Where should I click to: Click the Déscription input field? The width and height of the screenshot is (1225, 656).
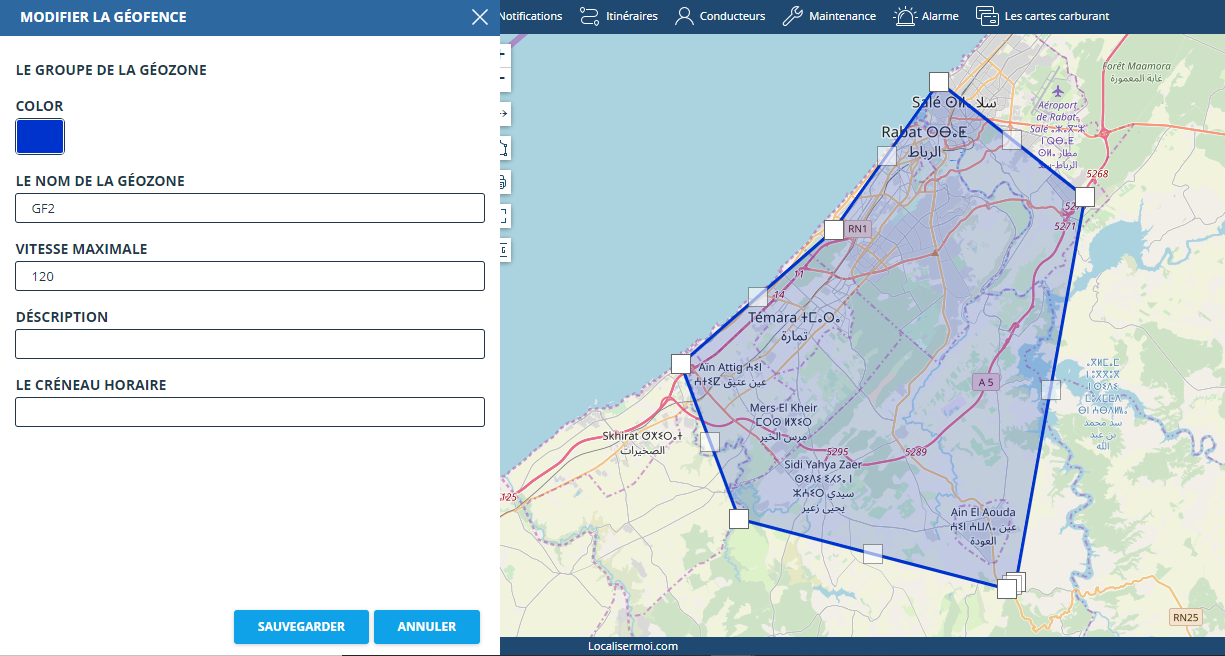coord(250,344)
